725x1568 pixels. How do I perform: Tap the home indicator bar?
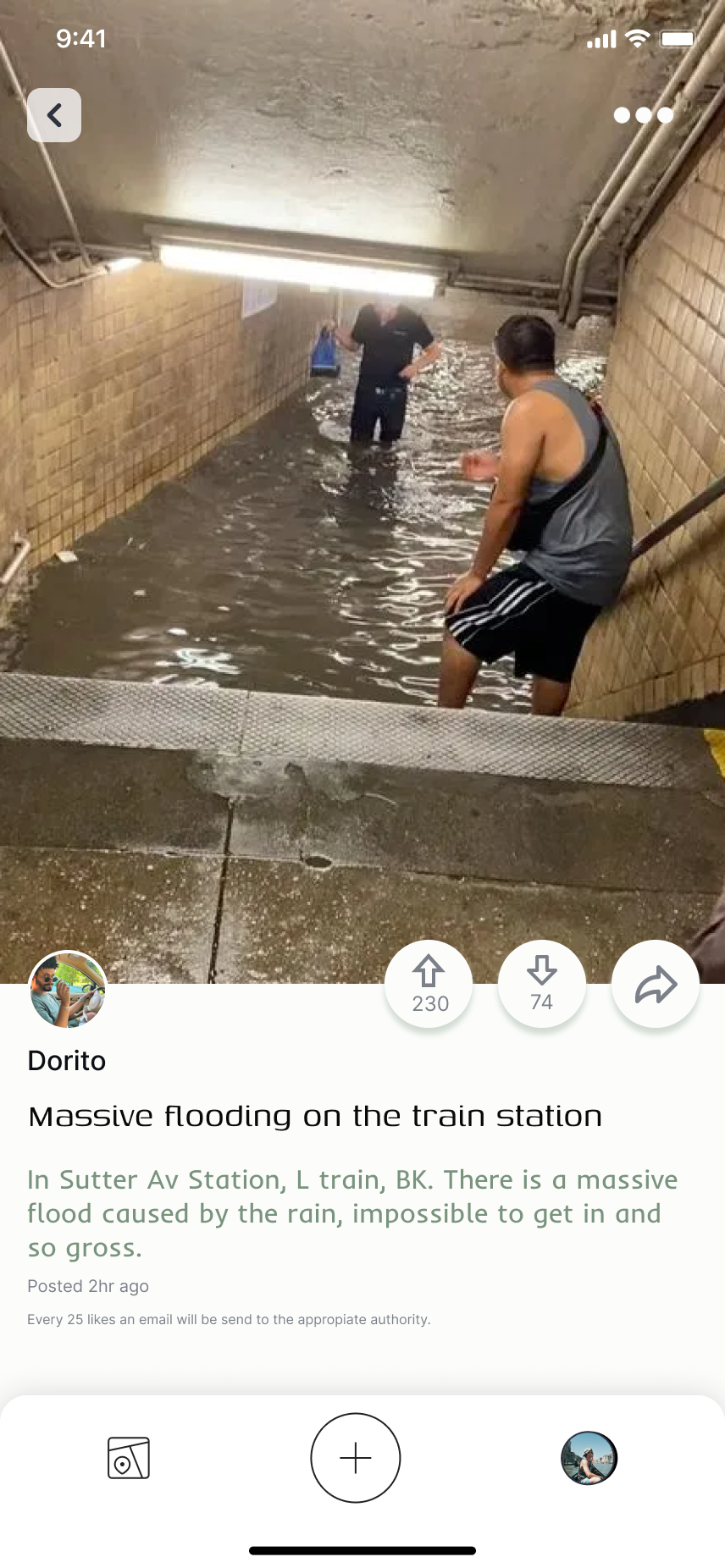(362, 1551)
